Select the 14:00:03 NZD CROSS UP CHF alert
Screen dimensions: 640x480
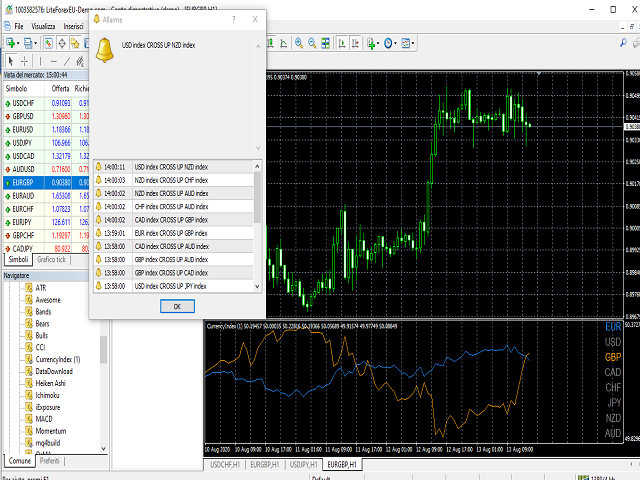(x=170, y=180)
